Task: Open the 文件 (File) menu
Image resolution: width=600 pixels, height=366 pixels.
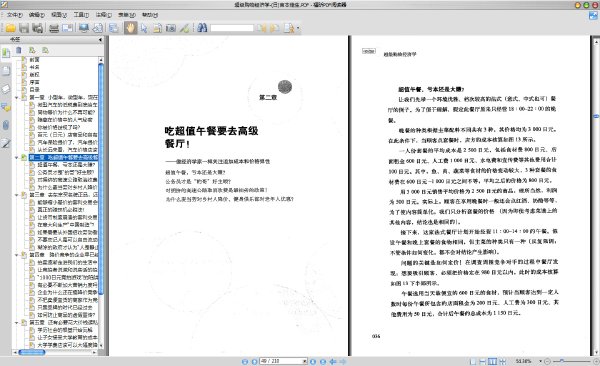Action: [x=15, y=15]
